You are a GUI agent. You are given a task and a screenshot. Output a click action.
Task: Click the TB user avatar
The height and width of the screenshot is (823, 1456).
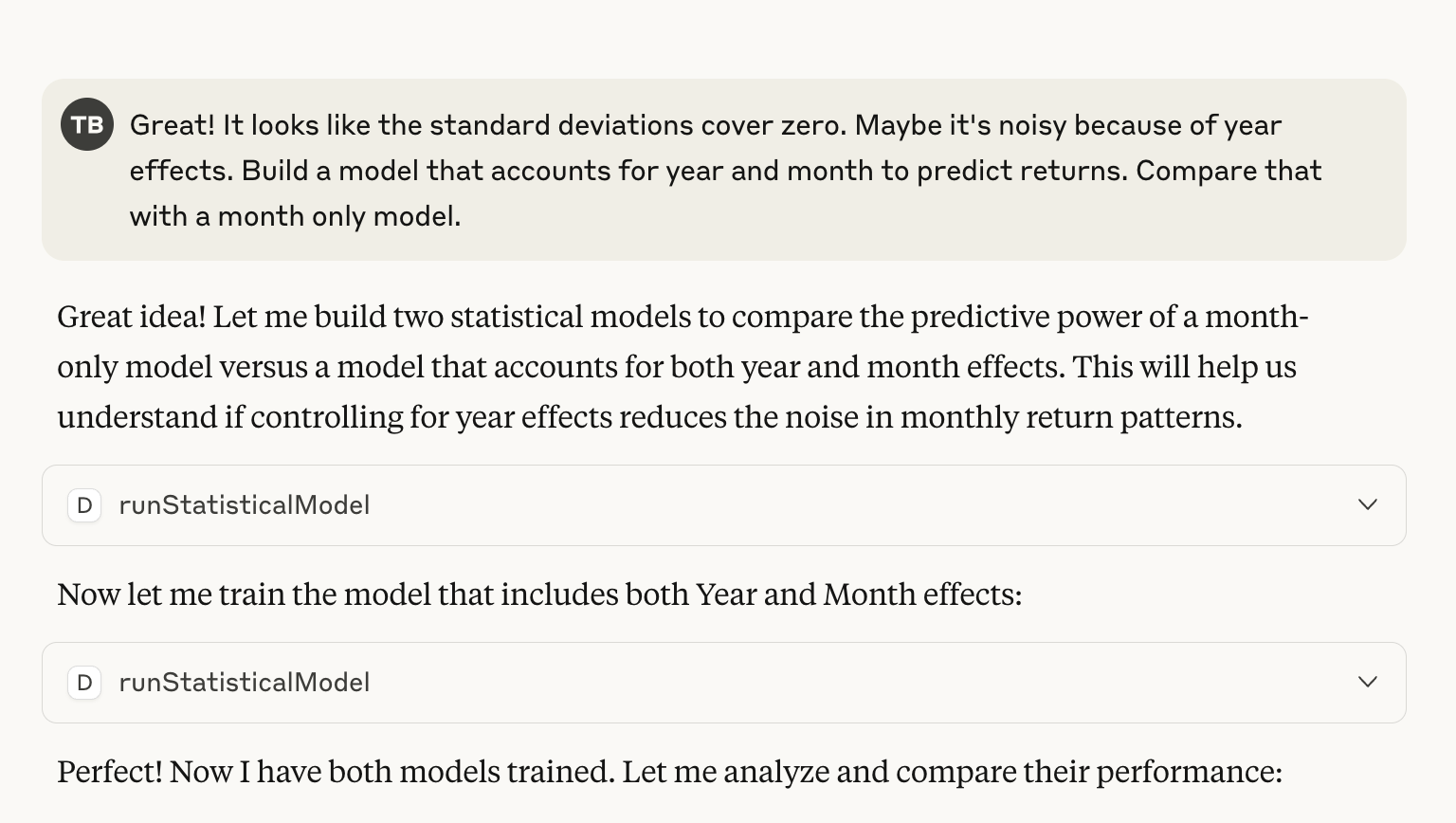(87, 124)
